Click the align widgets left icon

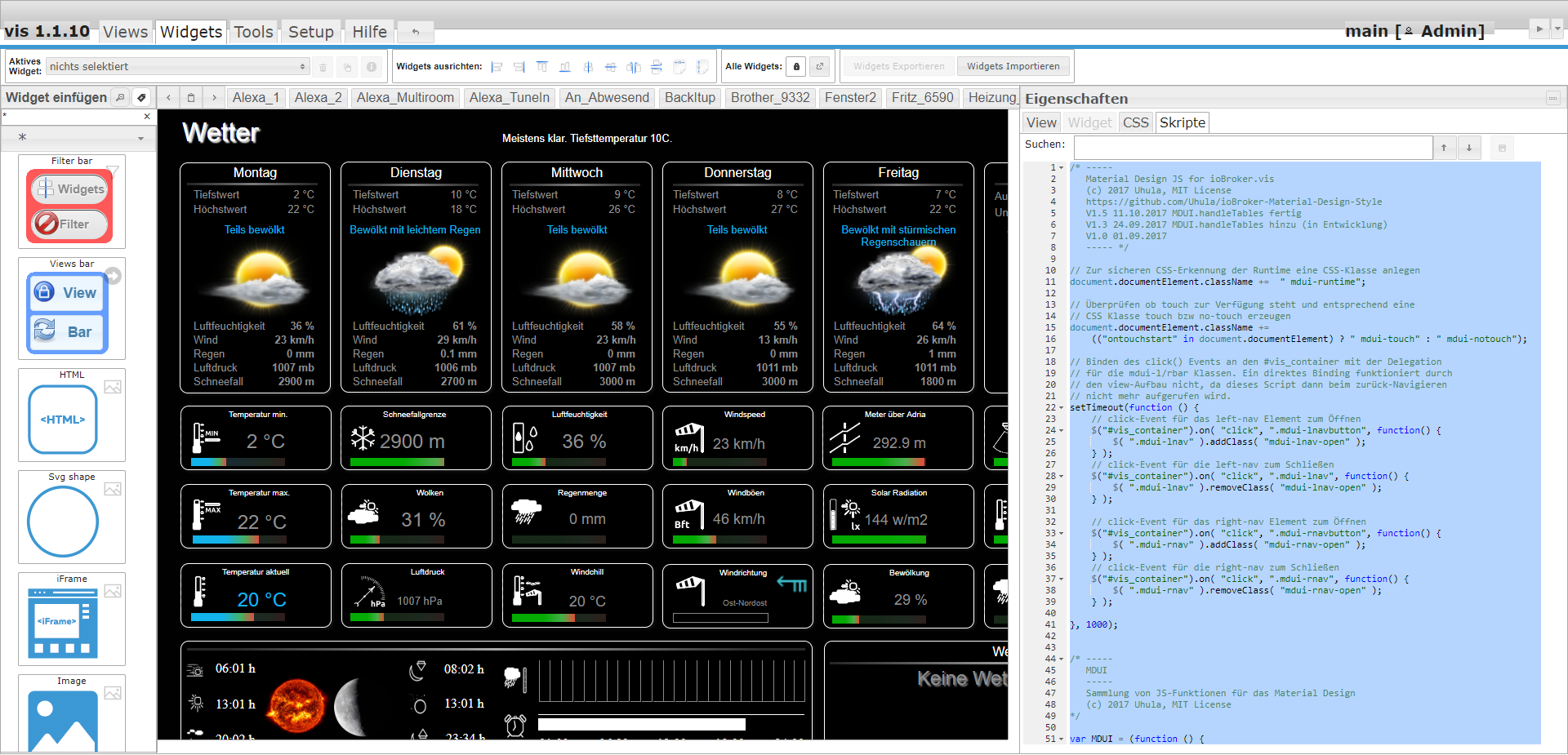coord(497,67)
